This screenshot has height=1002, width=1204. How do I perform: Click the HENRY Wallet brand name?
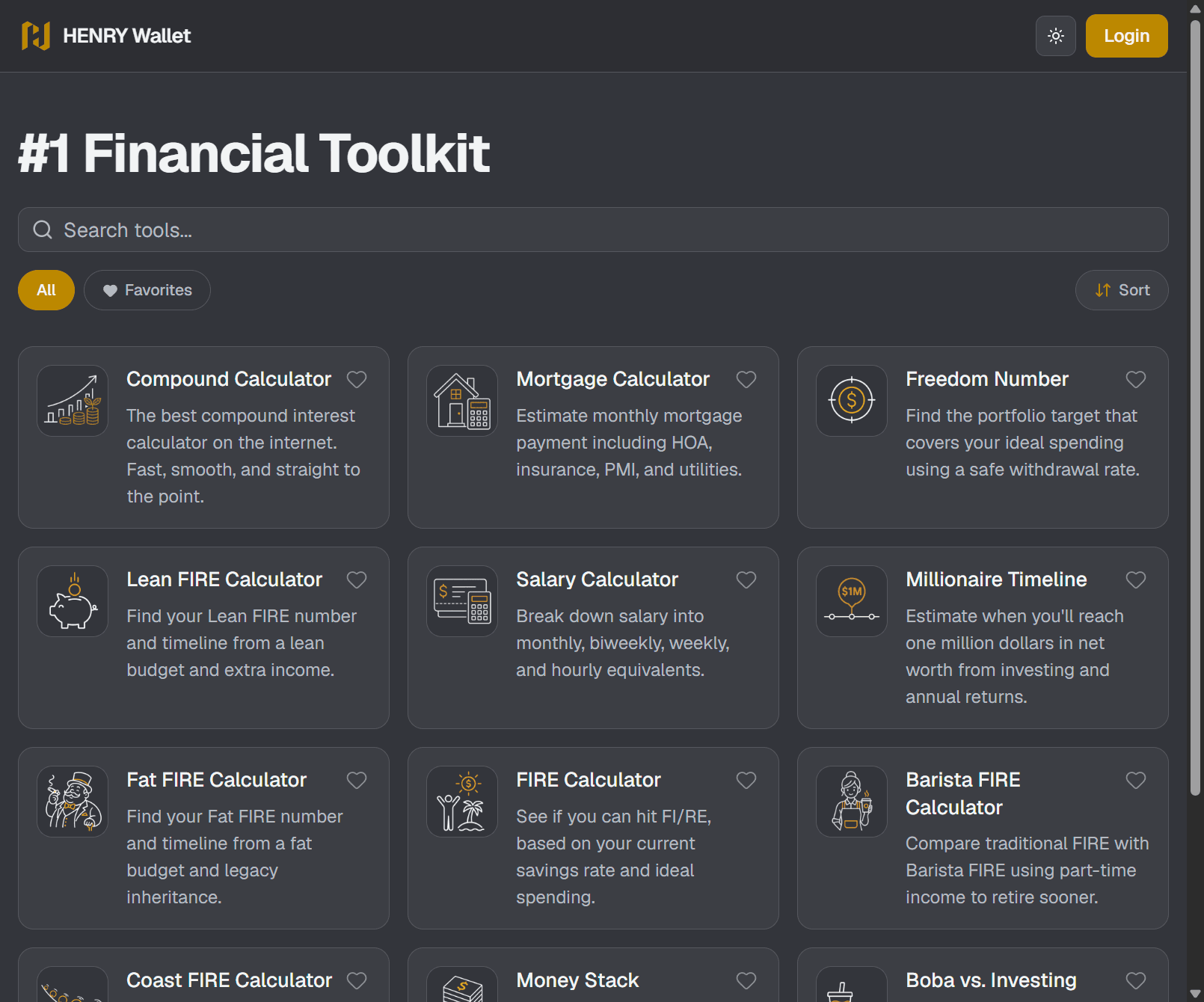click(x=126, y=36)
